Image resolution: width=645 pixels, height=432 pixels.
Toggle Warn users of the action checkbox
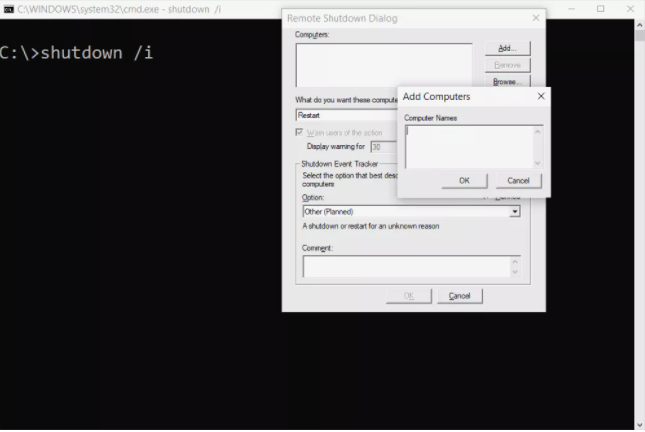(299, 132)
